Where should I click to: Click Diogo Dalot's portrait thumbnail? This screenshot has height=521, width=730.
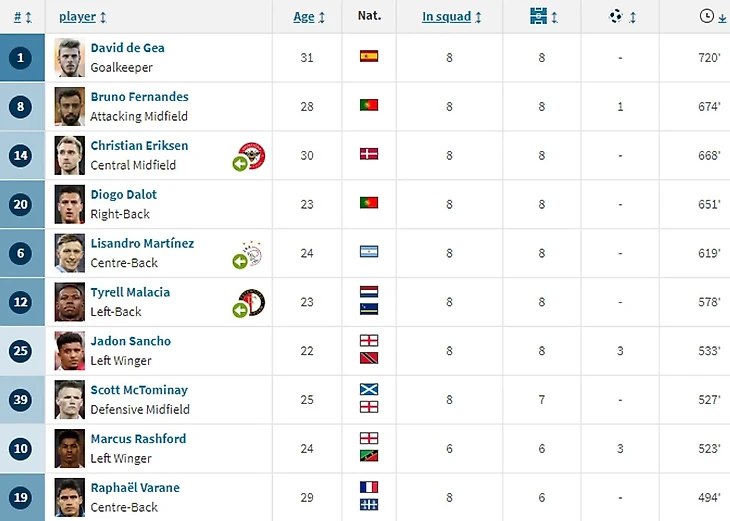(70, 204)
